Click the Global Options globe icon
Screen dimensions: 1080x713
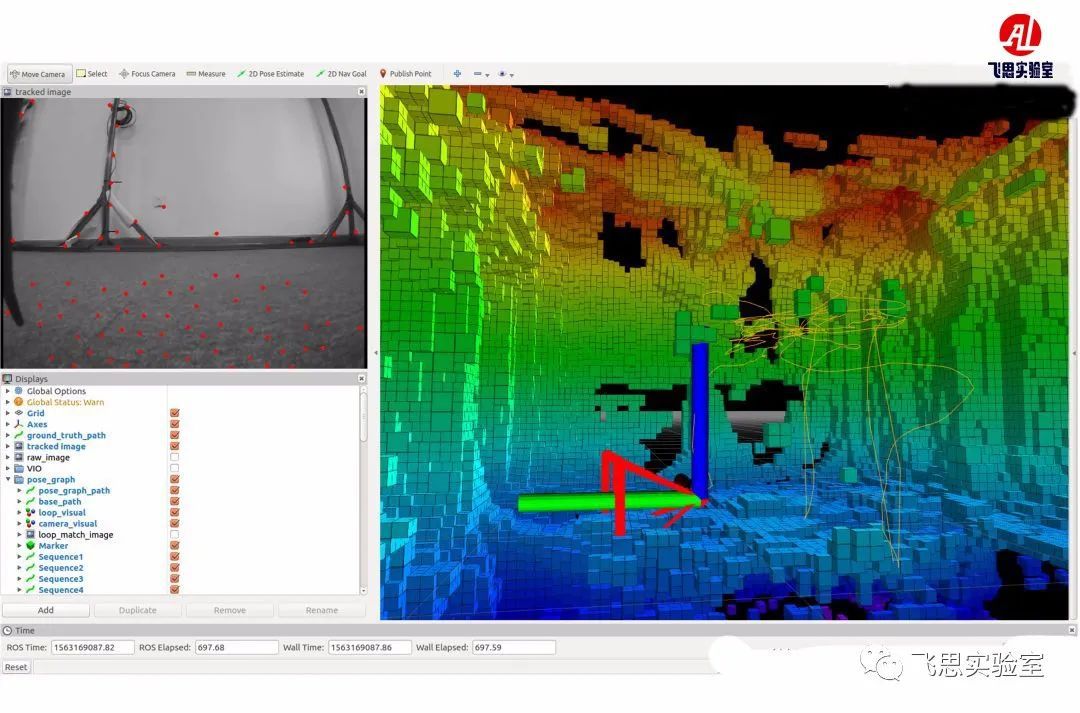tap(19, 391)
